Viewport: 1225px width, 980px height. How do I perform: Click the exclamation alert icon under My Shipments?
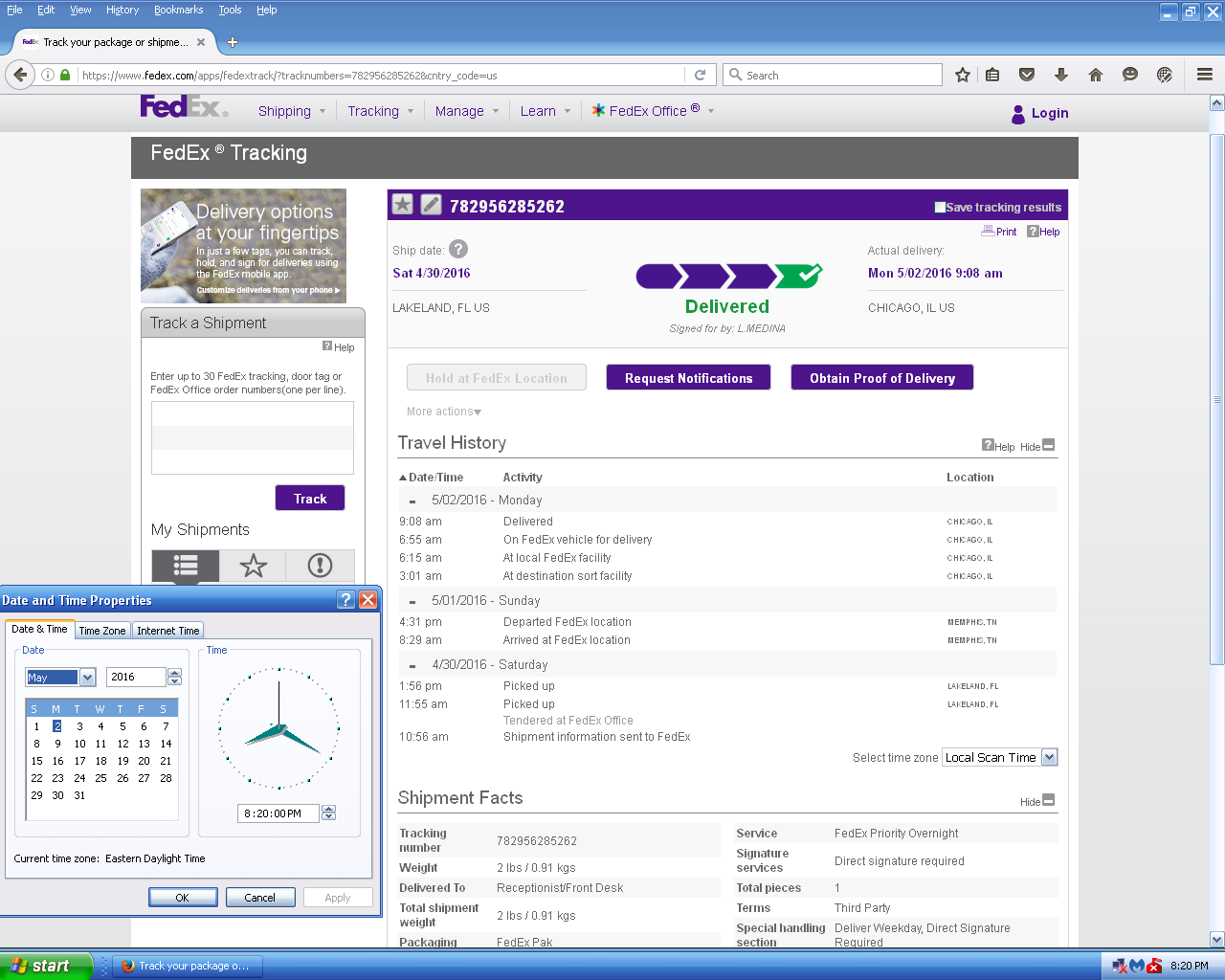tap(320, 566)
